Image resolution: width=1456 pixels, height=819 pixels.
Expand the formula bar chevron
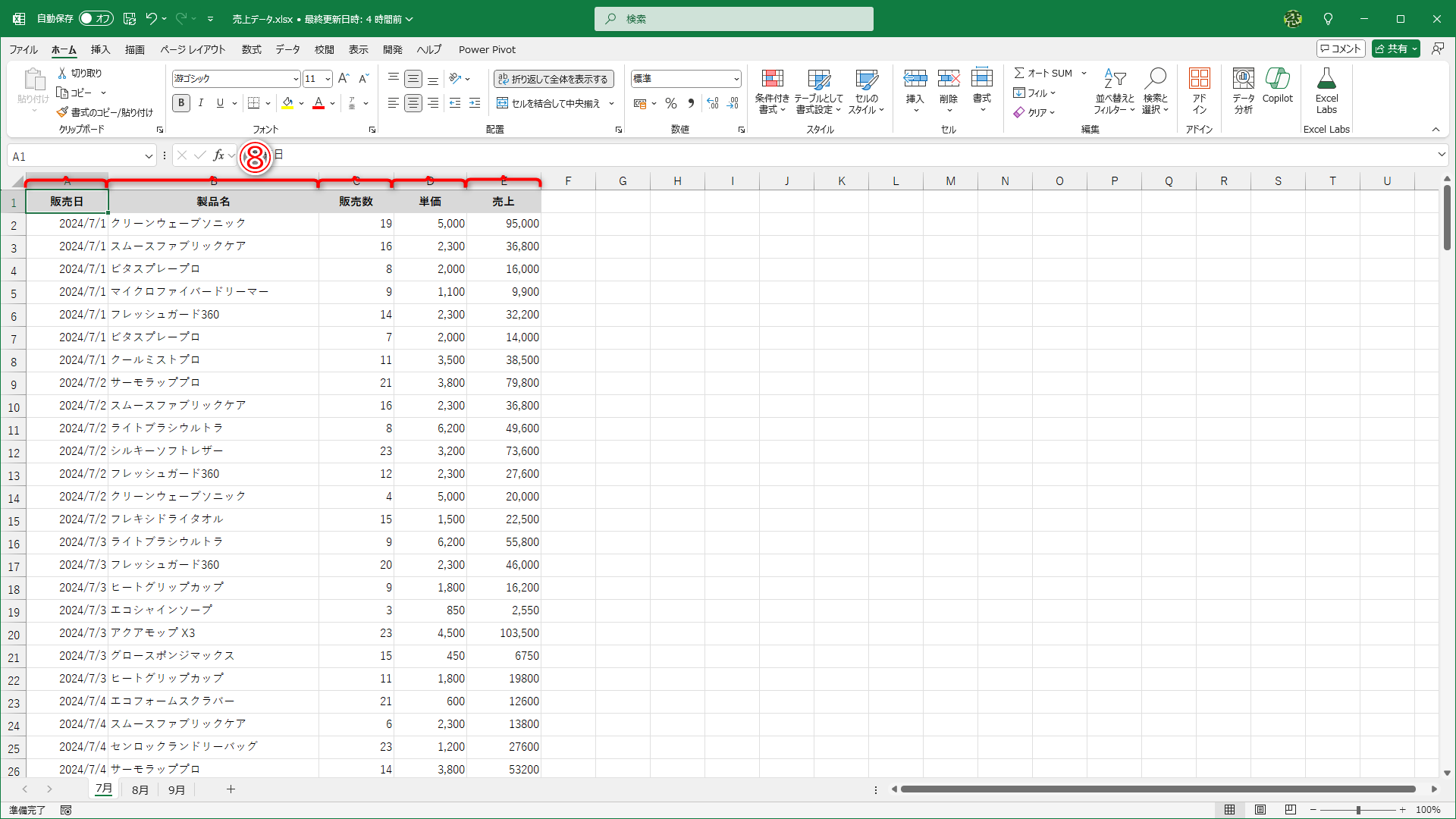pyautogui.click(x=1441, y=155)
